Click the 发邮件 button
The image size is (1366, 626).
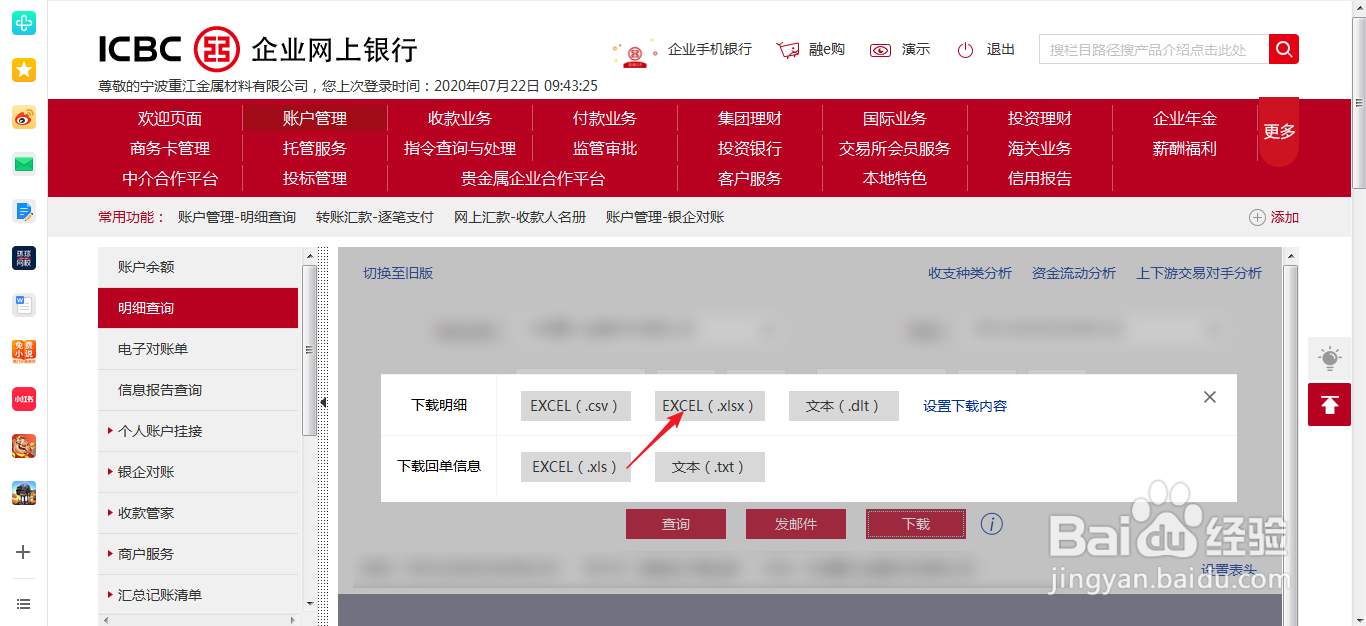click(x=796, y=524)
